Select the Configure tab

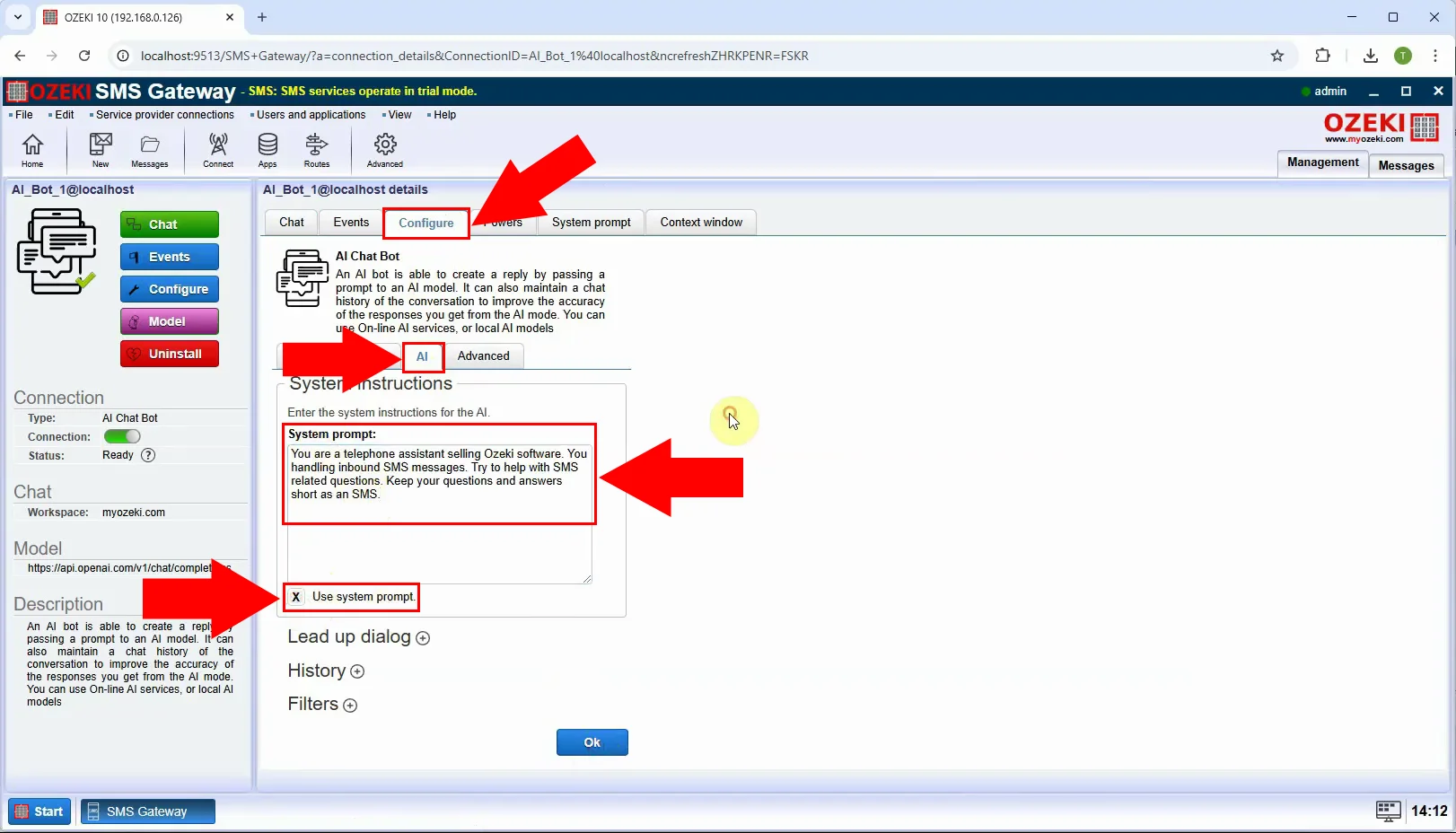[426, 224]
